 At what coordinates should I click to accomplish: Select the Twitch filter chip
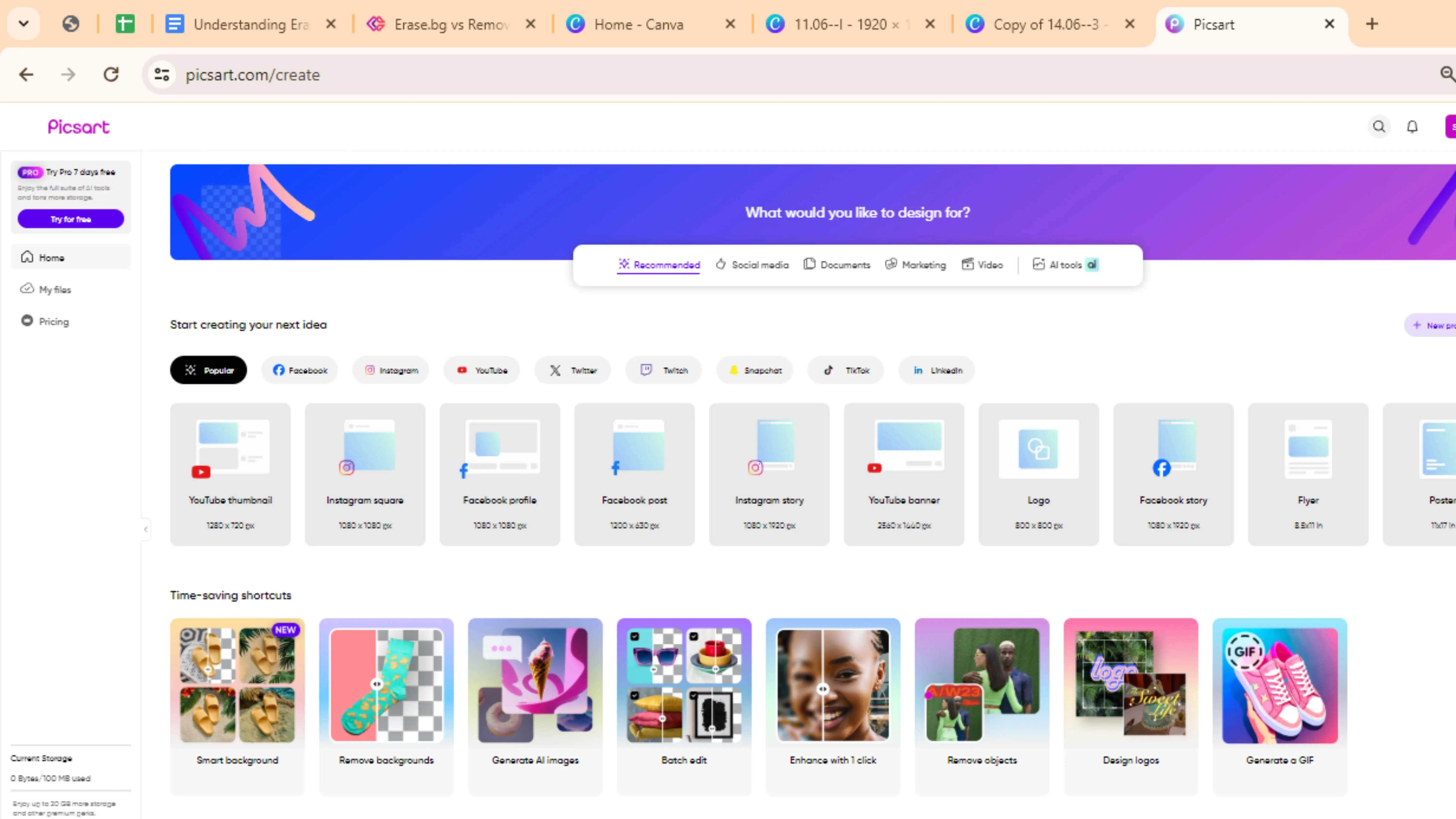(x=663, y=370)
